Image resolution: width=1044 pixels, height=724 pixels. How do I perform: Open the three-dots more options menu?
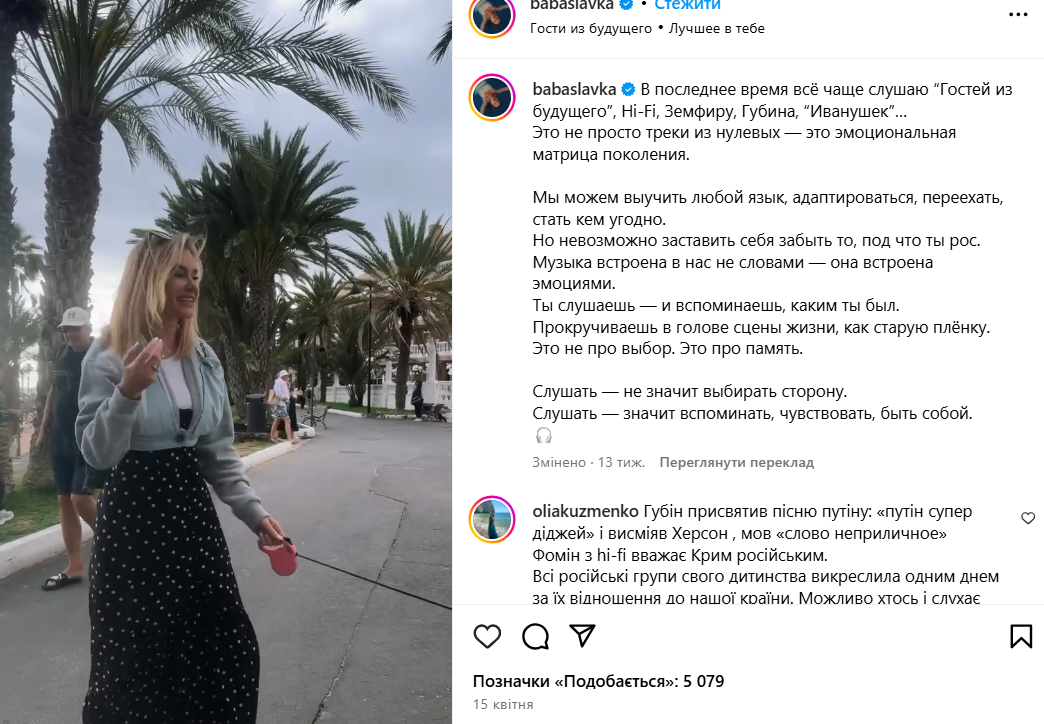tap(1018, 15)
